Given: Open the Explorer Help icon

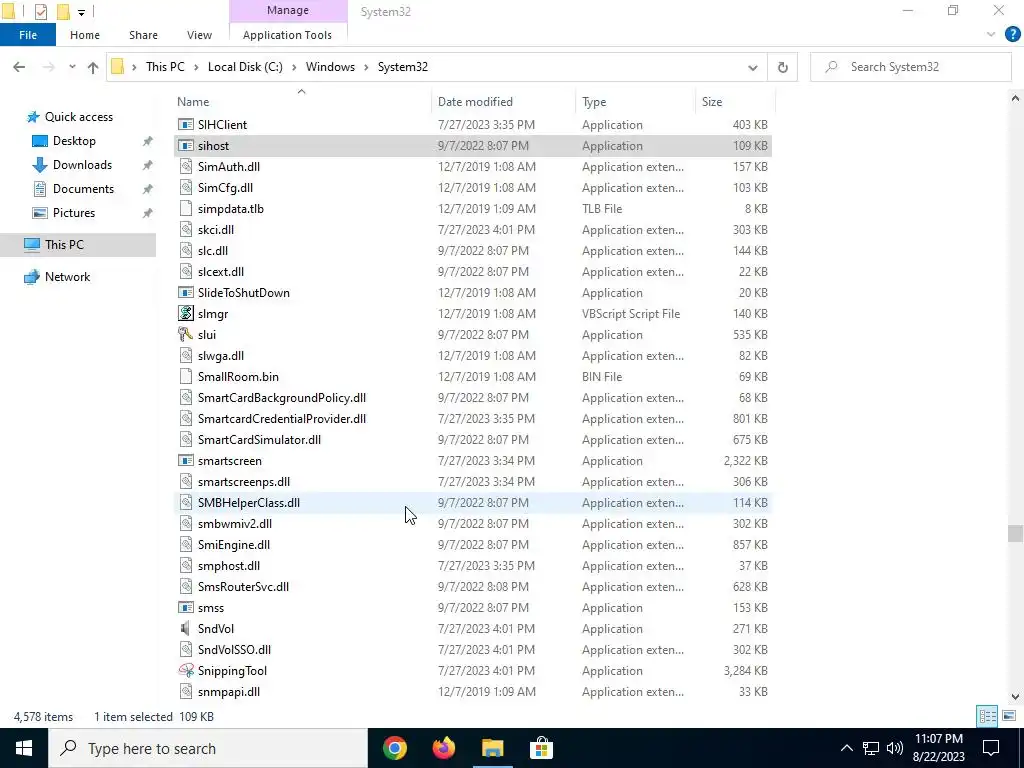Looking at the screenshot, I should click(x=1012, y=35).
